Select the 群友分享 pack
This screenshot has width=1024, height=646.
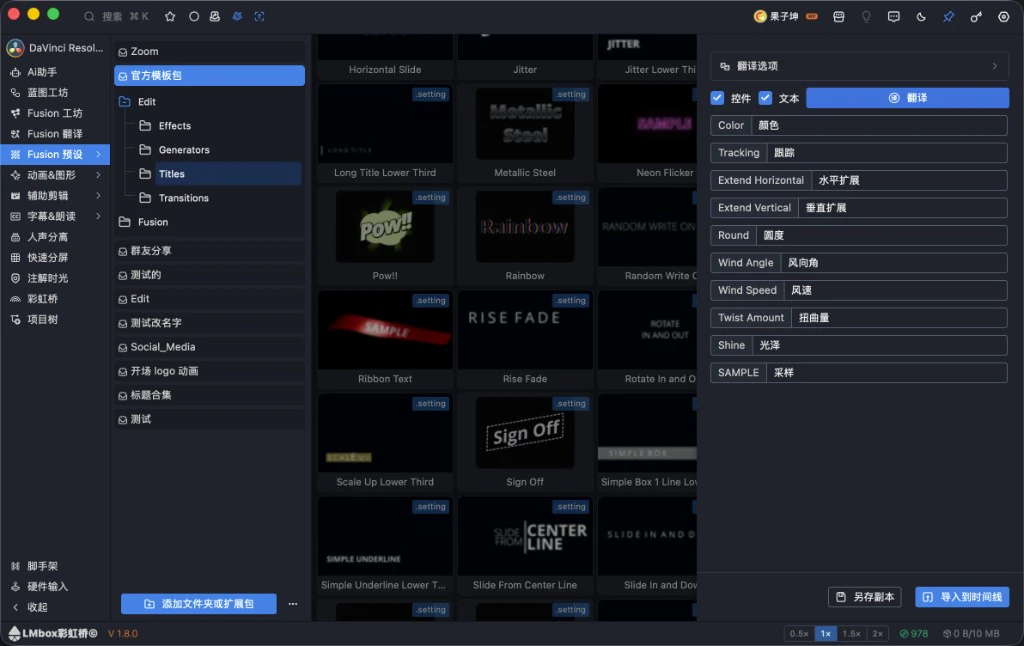pos(209,251)
